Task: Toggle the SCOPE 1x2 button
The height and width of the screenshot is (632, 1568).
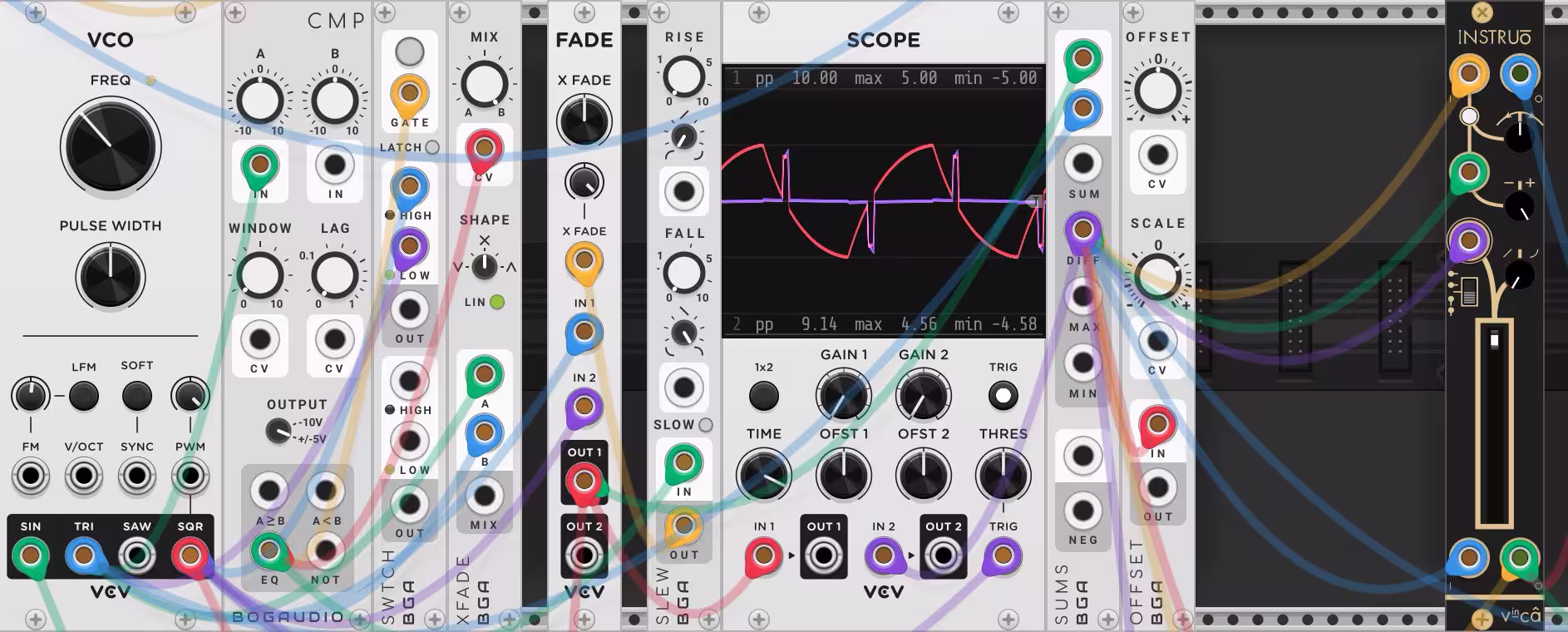Action: coord(764,397)
